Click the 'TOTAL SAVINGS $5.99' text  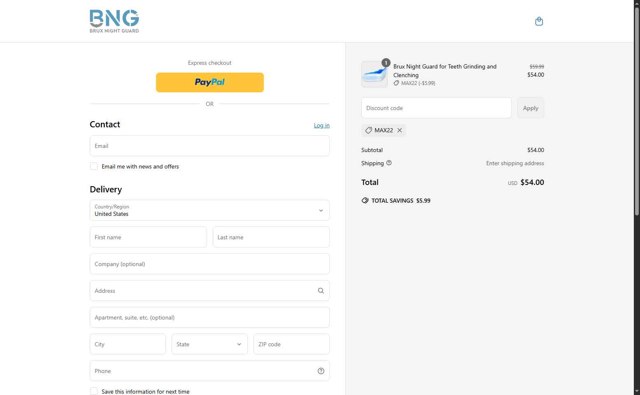401,200
